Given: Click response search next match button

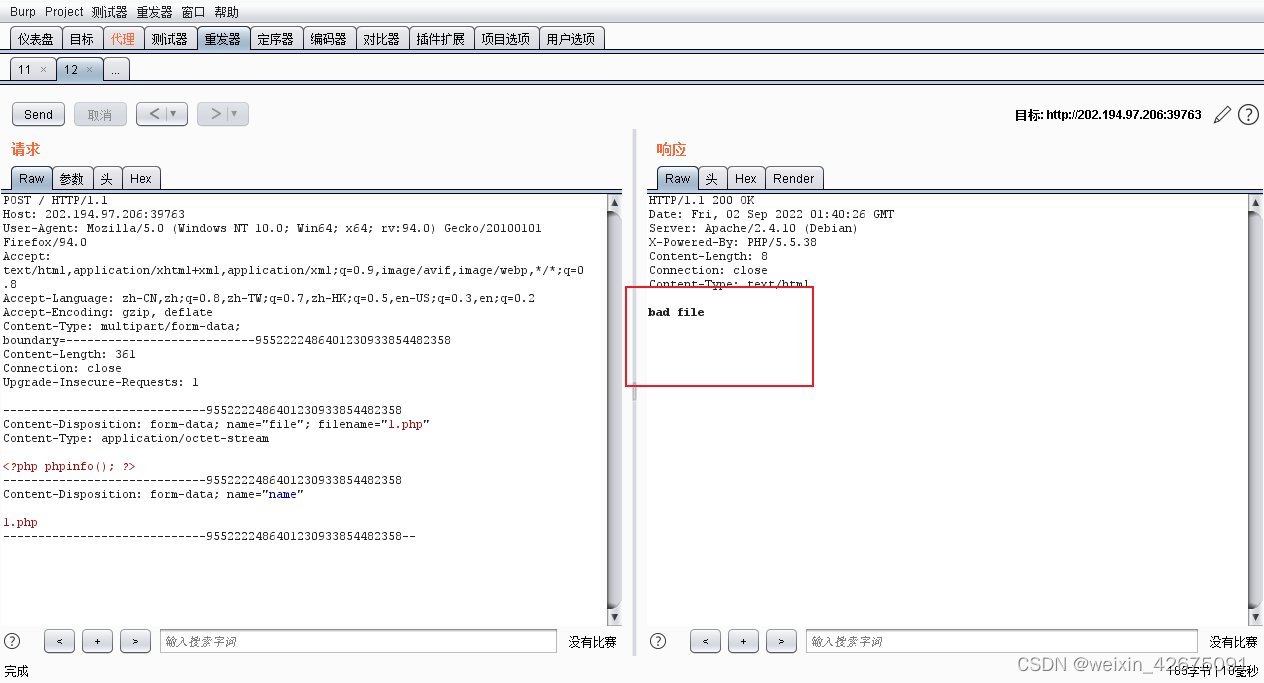Looking at the screenshot, I should [781, 641].
